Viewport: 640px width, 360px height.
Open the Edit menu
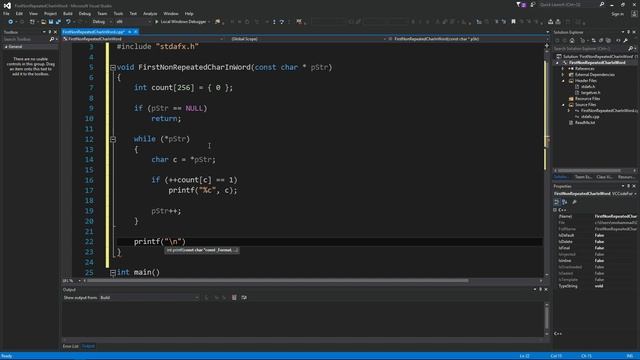(19, 13)
